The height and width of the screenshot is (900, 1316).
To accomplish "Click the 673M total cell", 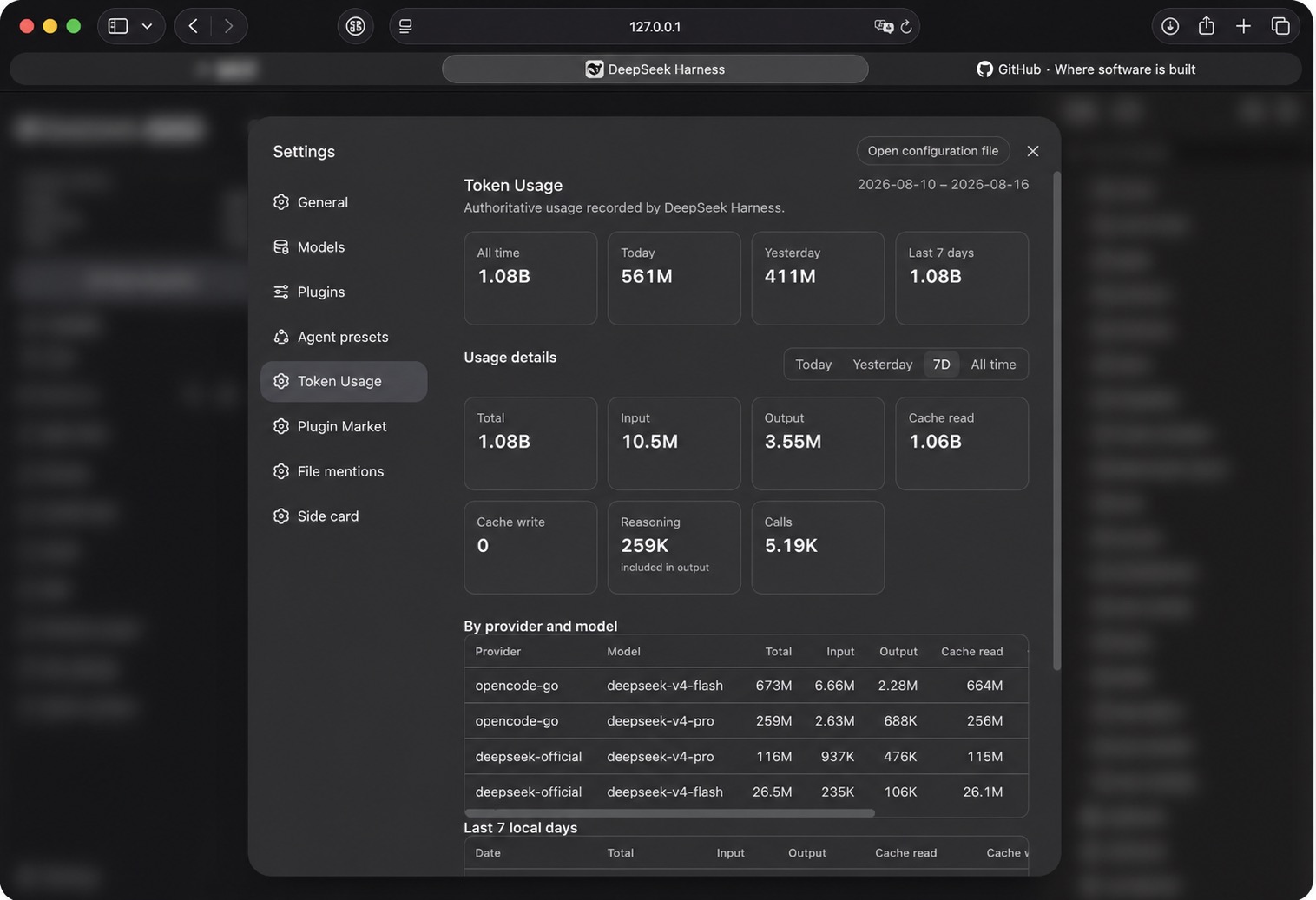I will [773, 686].
